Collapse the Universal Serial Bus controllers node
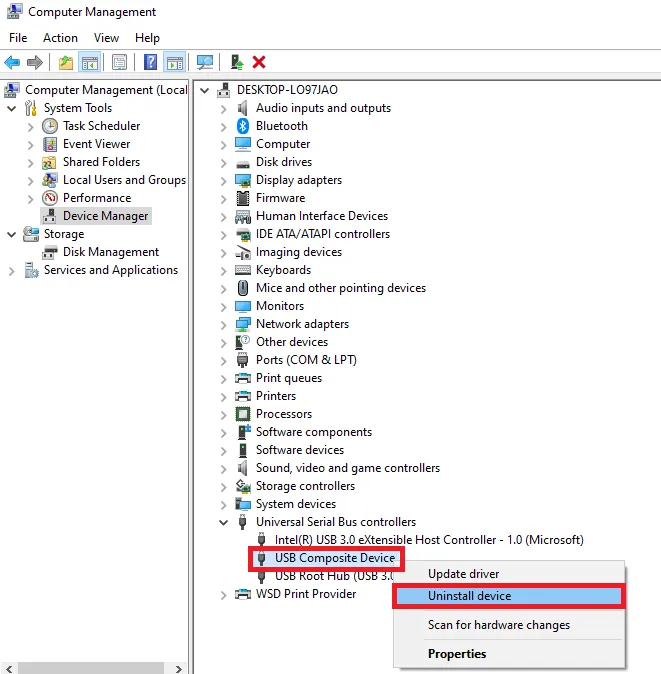This screenshot has height=674, width=661. pos(224,522)
